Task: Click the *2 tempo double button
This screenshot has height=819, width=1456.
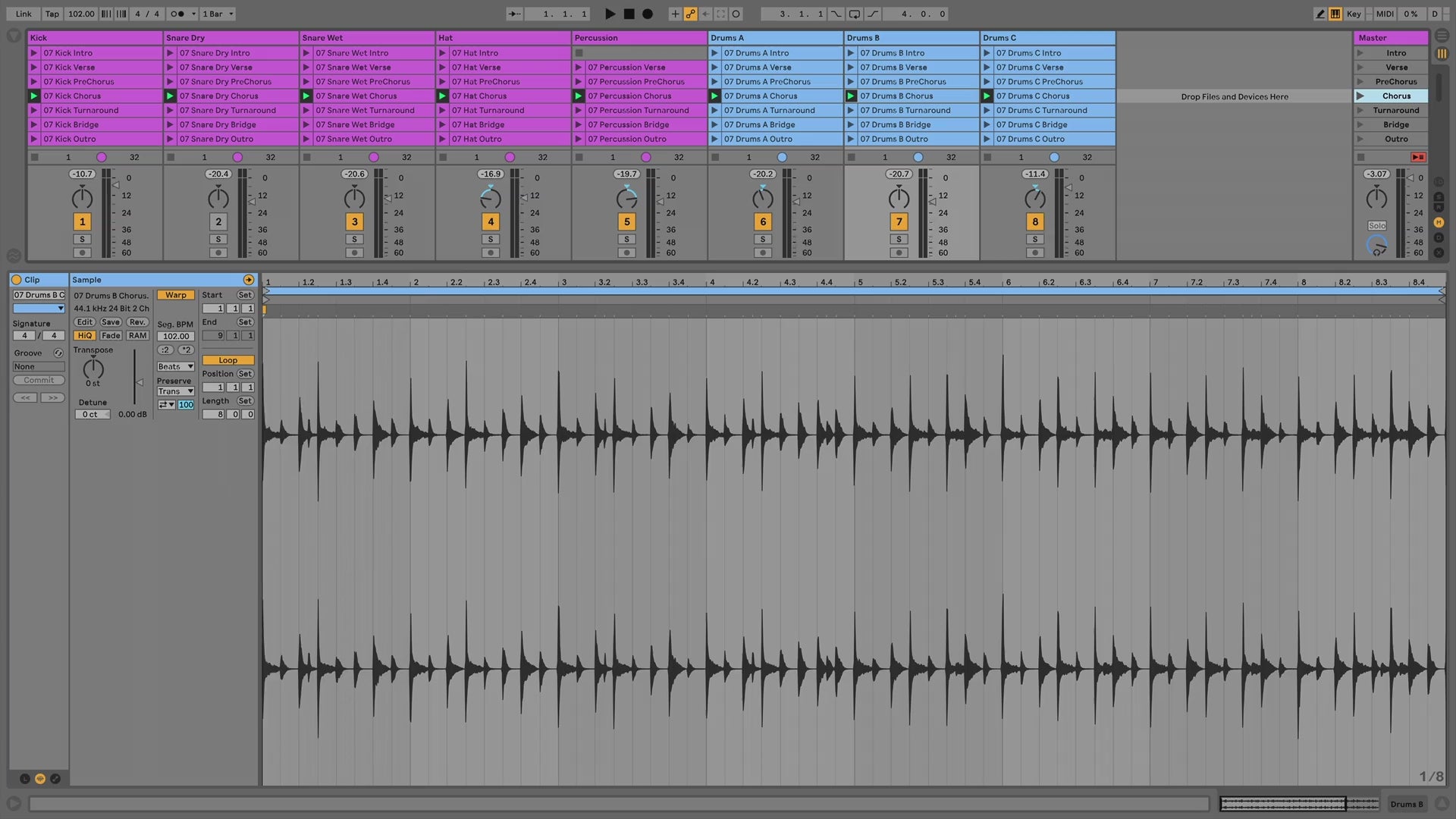Action: click(x=187, y=350)
